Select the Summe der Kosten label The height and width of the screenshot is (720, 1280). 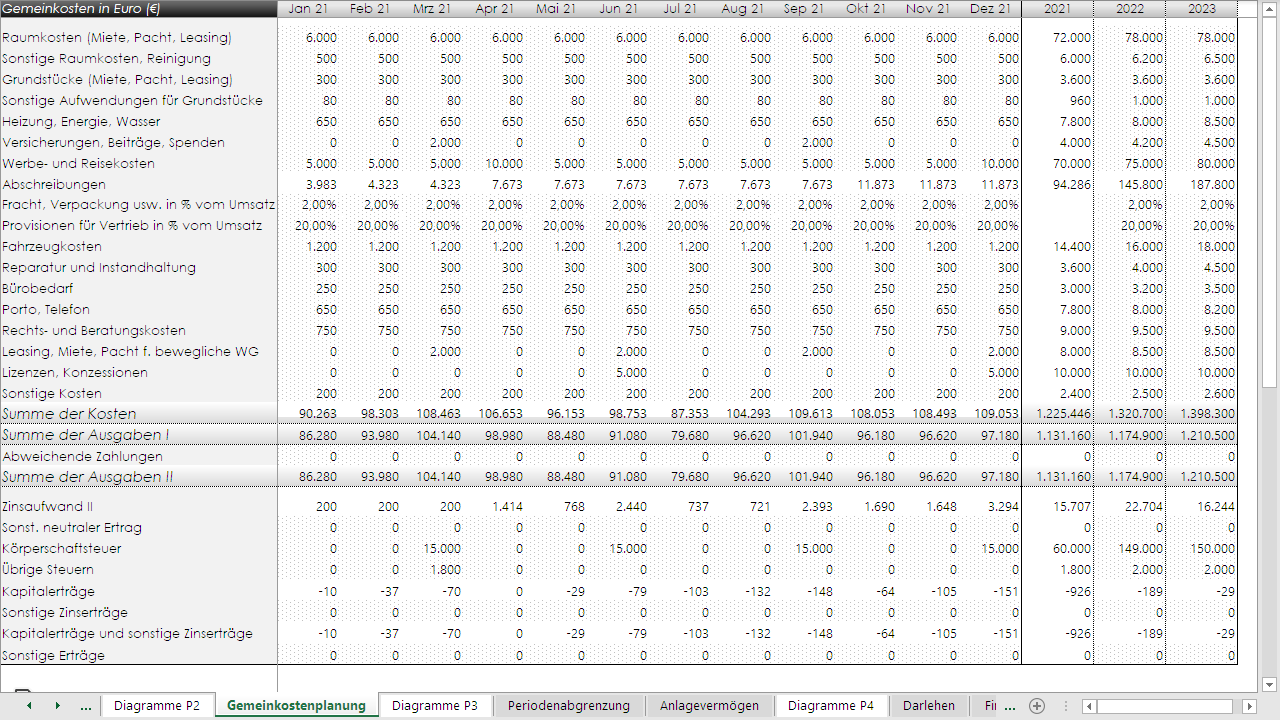pos(69,413)
